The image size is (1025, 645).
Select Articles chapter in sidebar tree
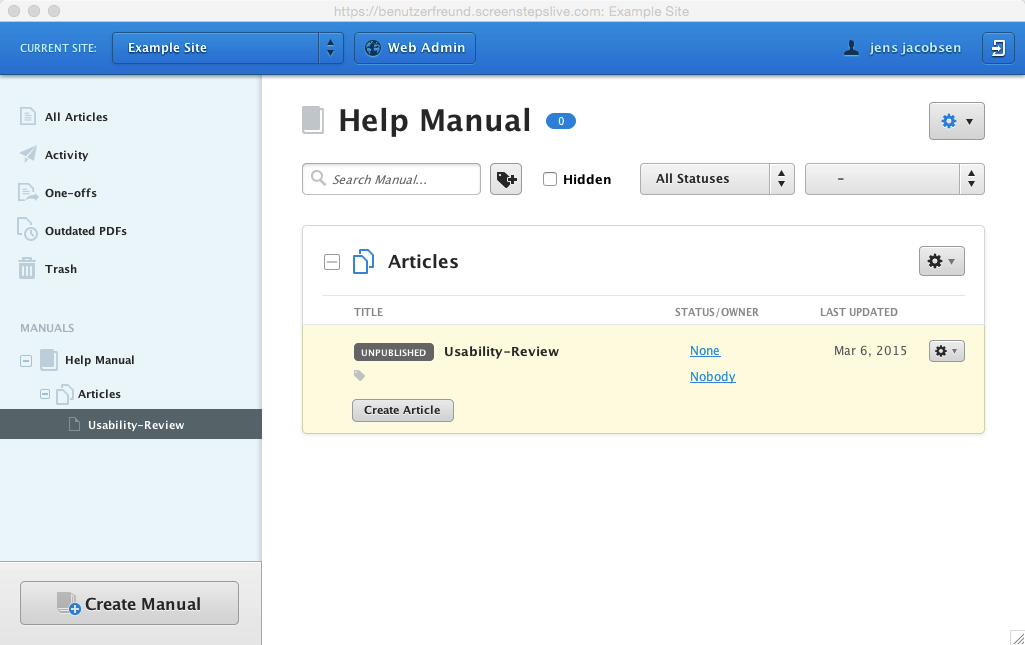99,394
